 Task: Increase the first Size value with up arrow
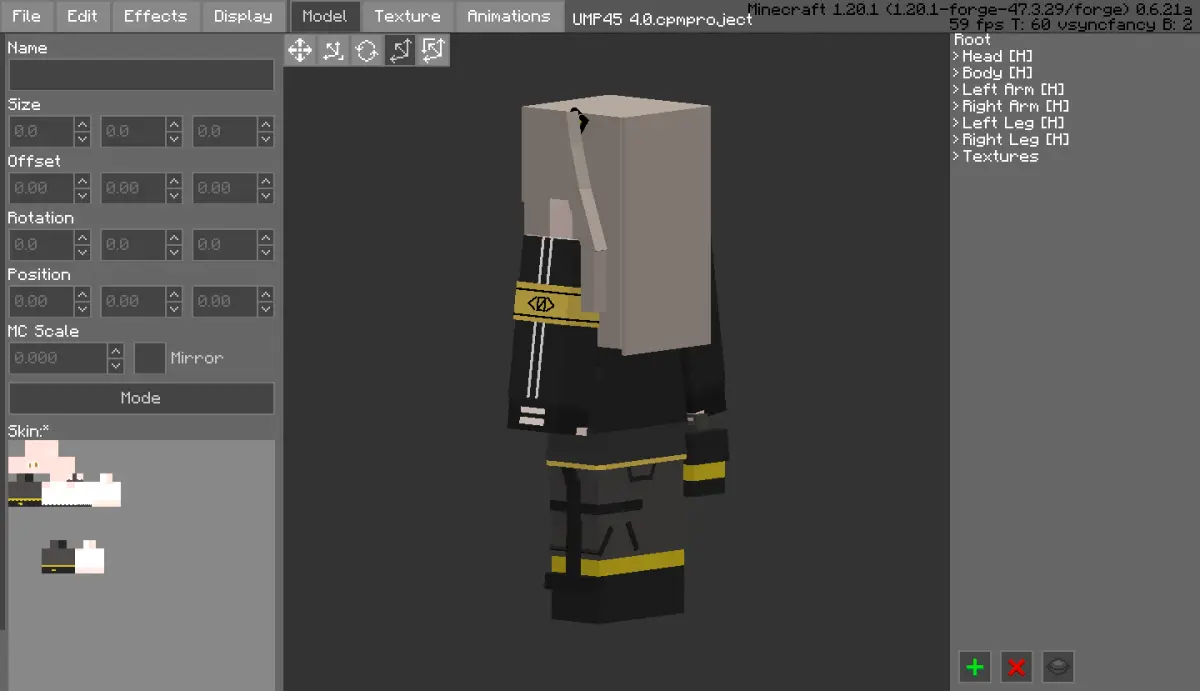82,125
